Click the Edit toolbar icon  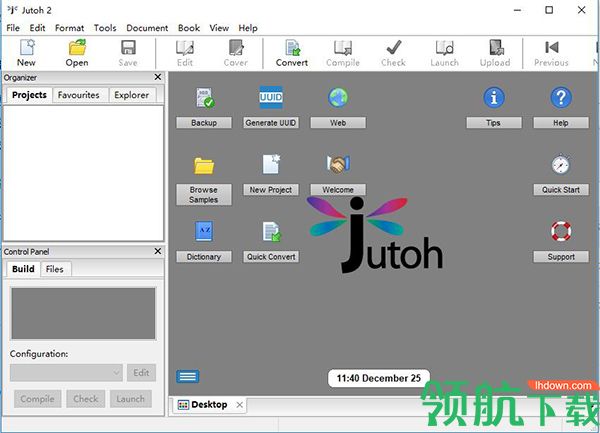(x=185, y=48)
